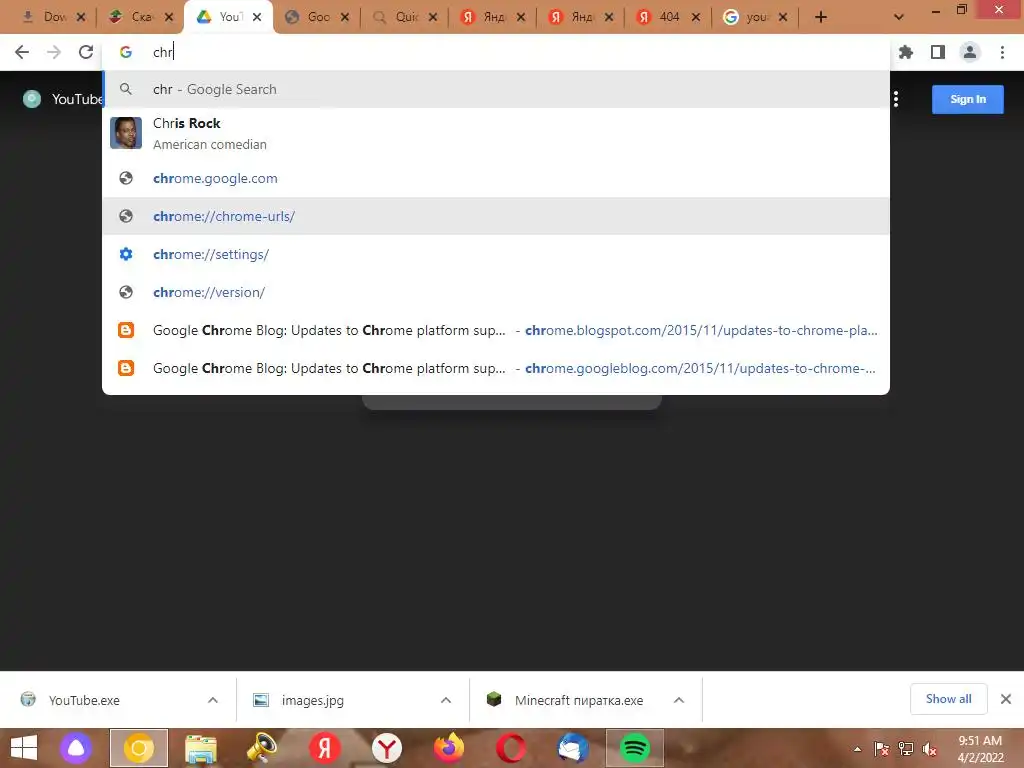Open the purple Alice assistant taskbar icon
The width and height of the screenshot is (1024, 768).
[x=76, y=748]
